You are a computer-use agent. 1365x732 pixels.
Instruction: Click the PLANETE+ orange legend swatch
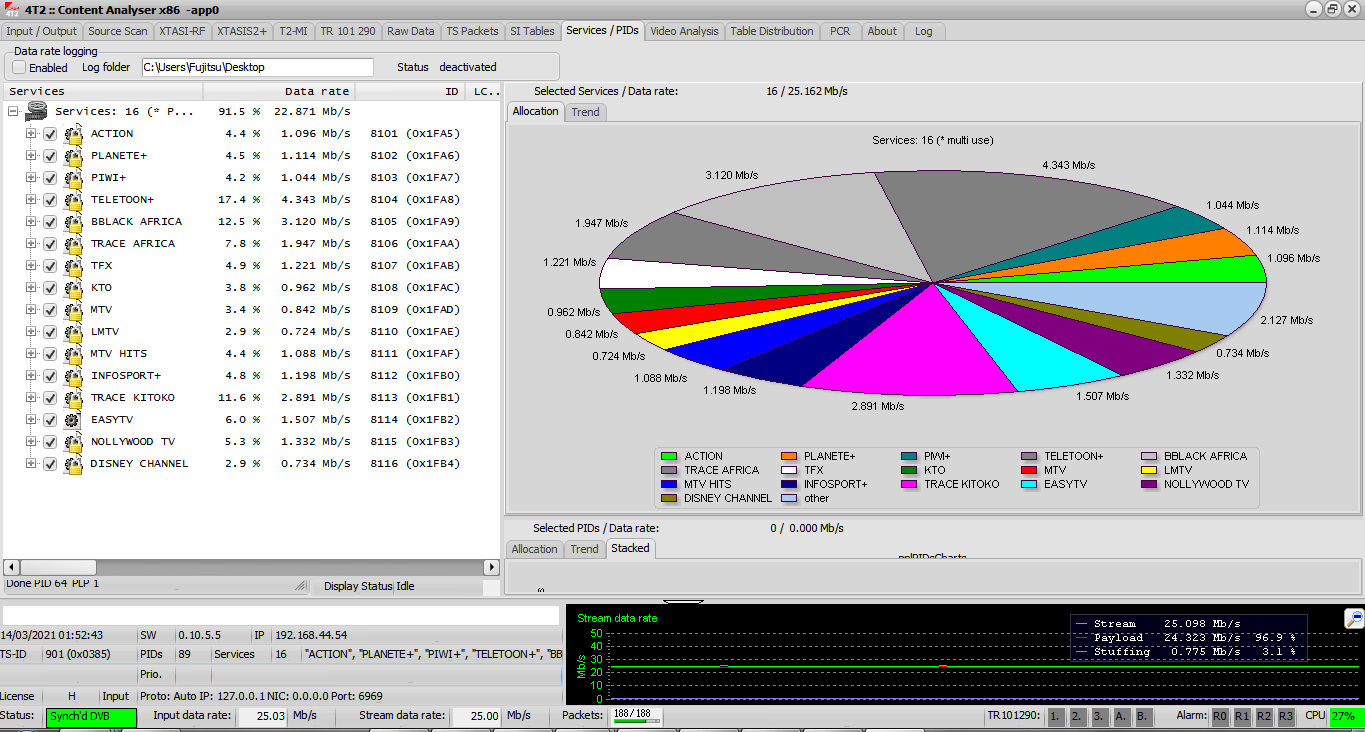pyautogui.click(x=789, y=456)
